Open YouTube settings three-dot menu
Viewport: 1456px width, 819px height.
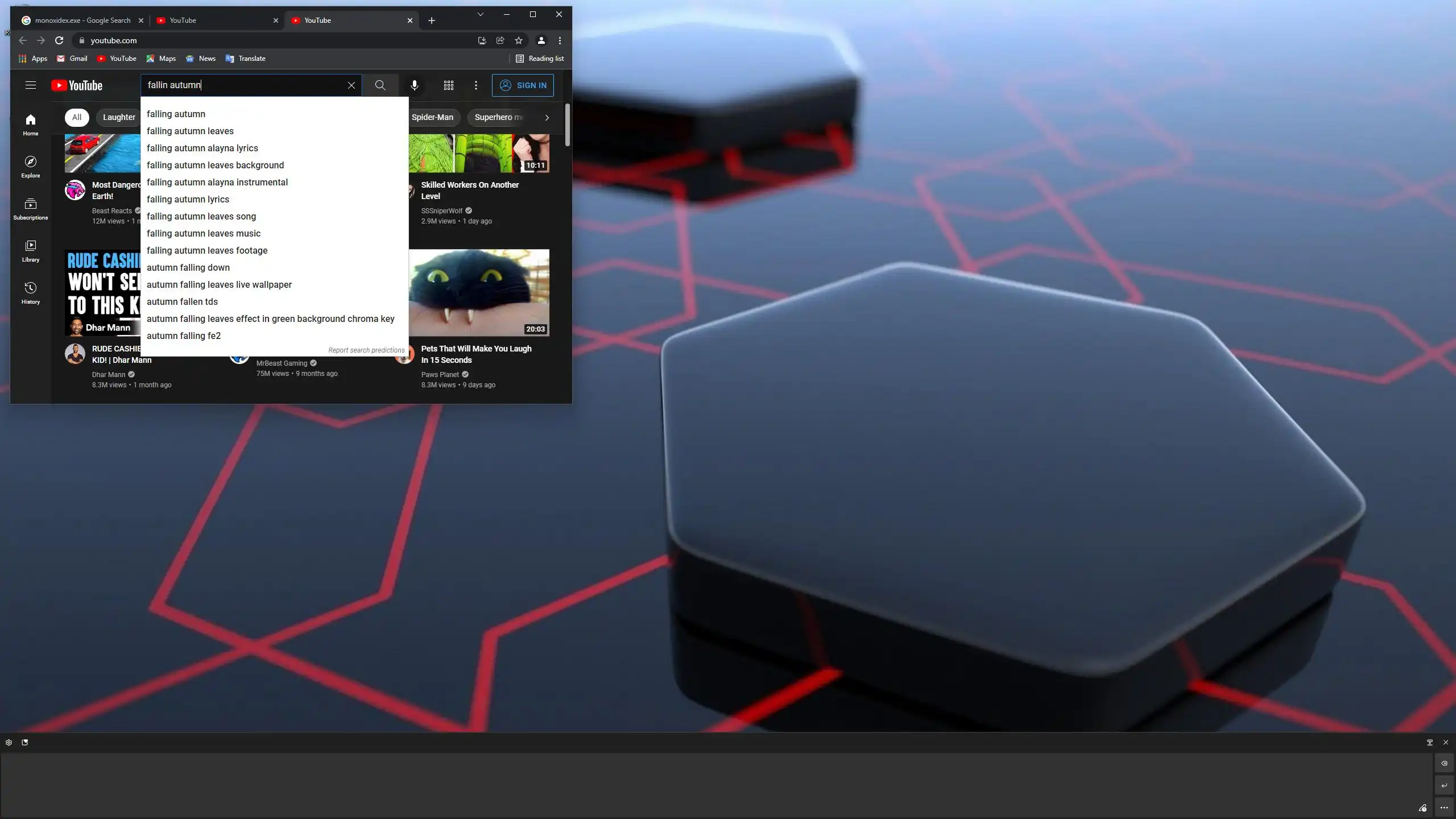tap(476, 85)
